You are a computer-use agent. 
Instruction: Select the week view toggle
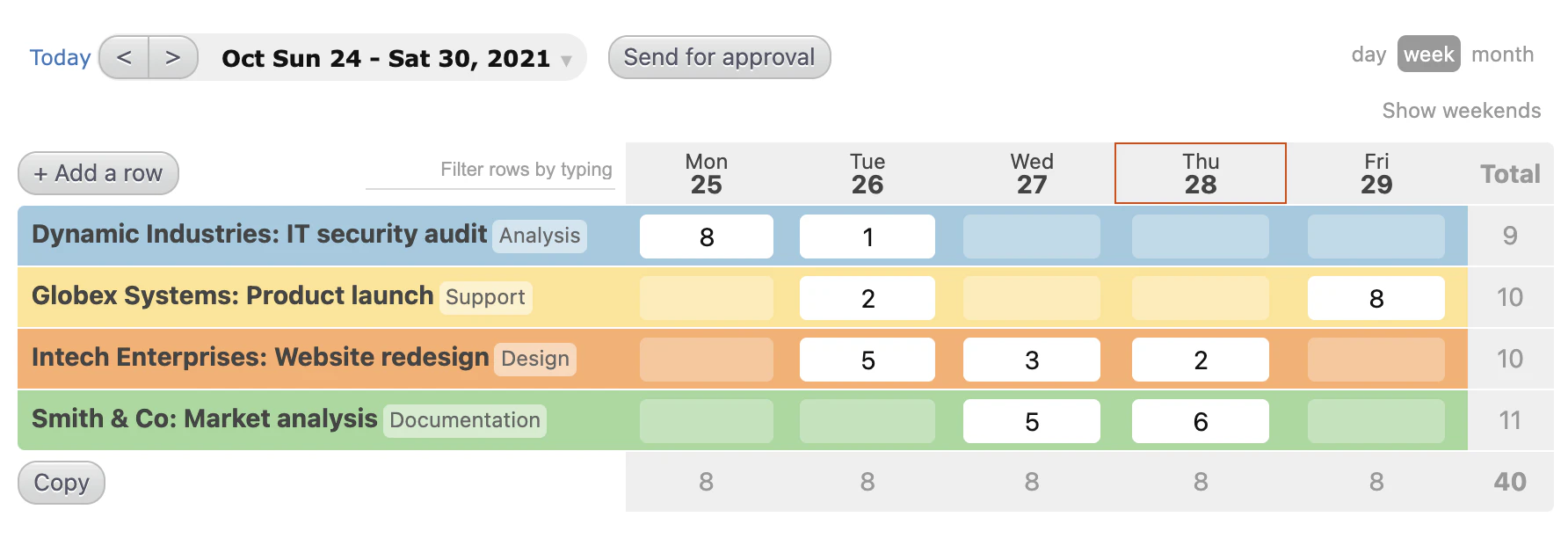(x=1428, y=54)
